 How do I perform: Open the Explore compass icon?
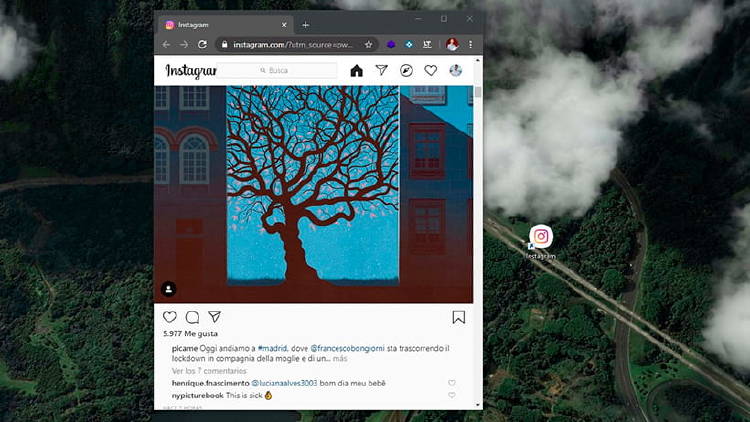tap(406, 71)
